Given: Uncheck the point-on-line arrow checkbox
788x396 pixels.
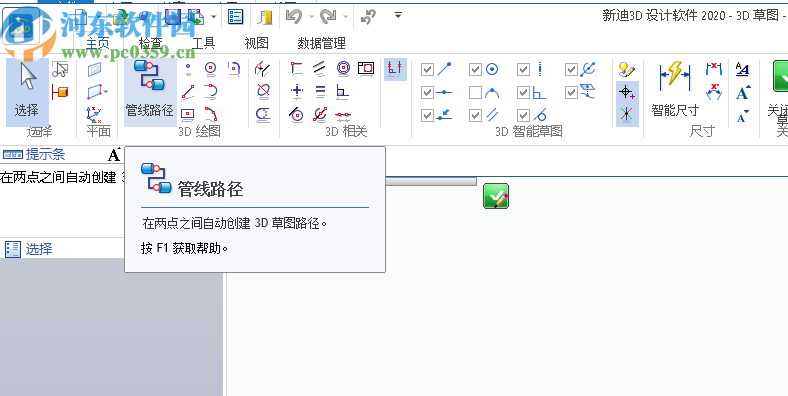Looking at the screenshot, I should [x=427, y=116].
